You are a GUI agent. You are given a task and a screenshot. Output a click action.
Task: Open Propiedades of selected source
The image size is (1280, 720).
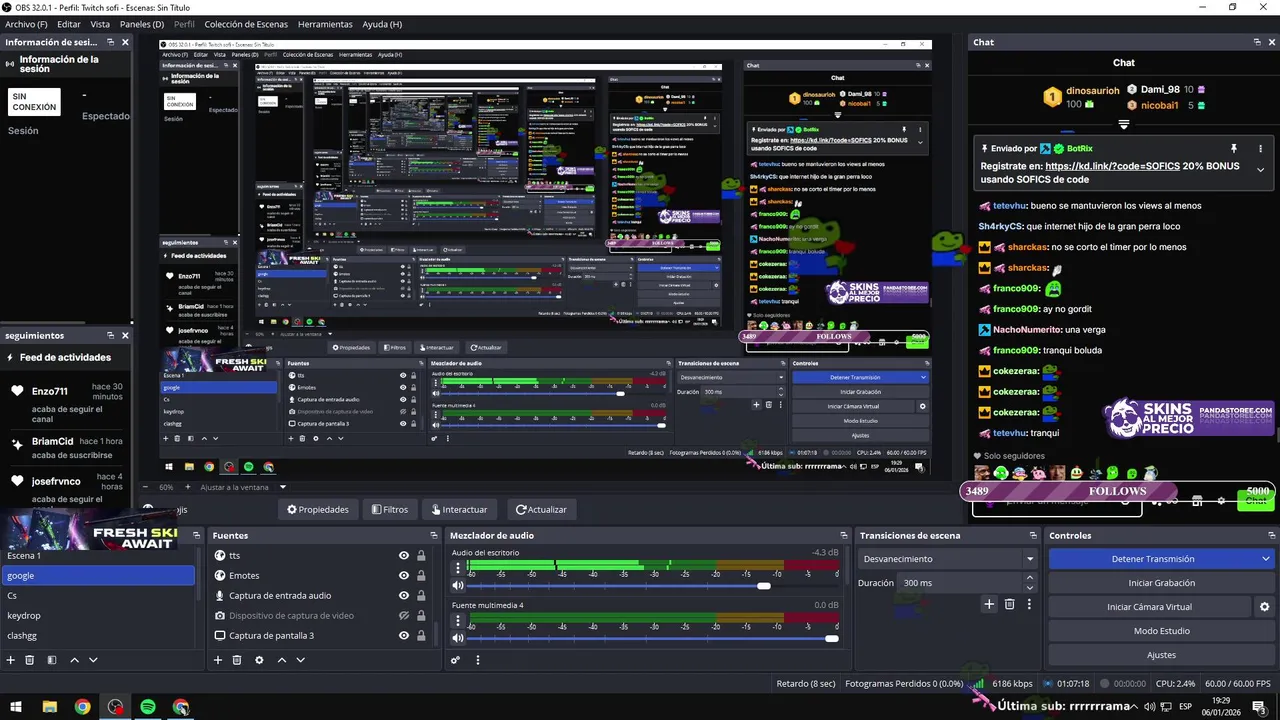[x=318, y=509]
